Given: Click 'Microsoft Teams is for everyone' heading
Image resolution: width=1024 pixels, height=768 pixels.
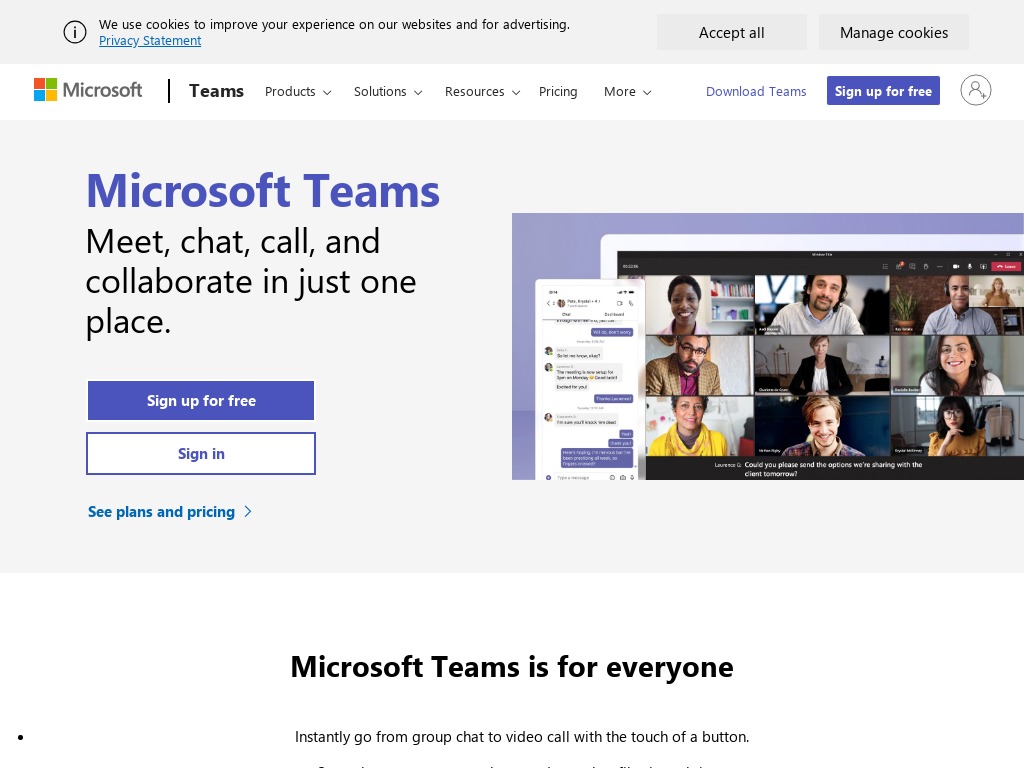Looking at the screenshot, I should tap(512, 667).
